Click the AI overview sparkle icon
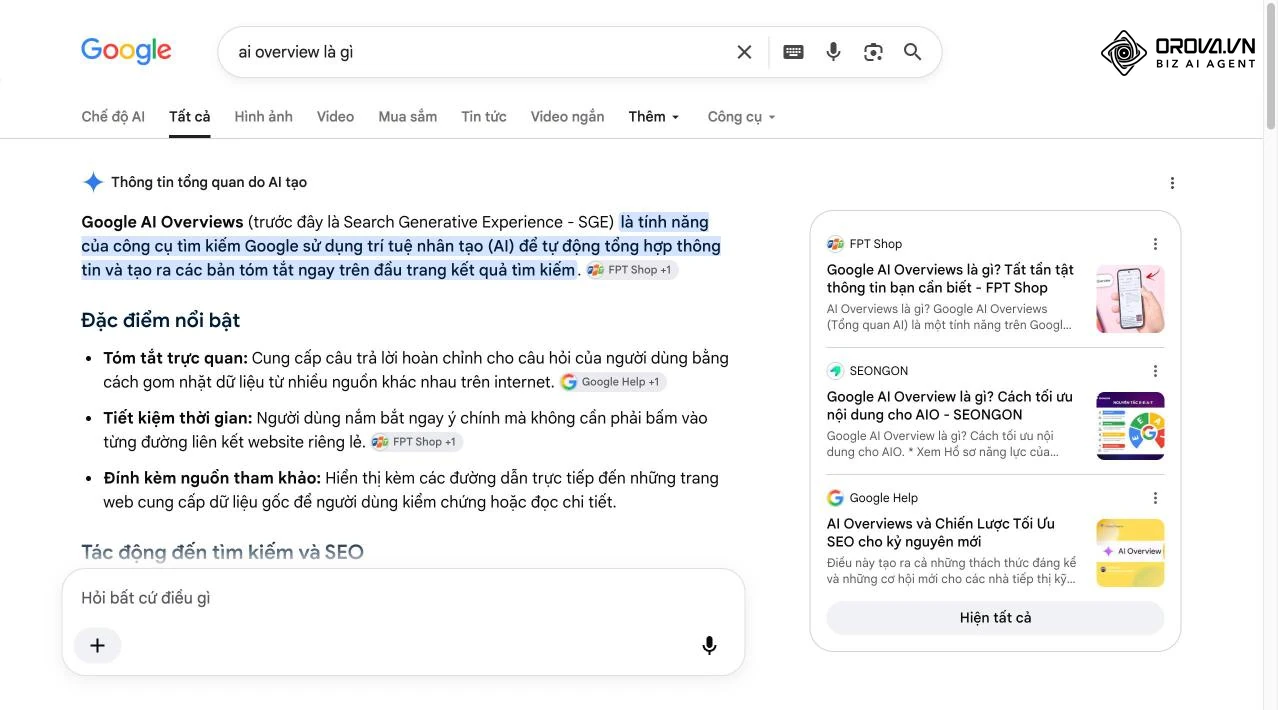The width and height of the screenshot is (1278, 710). 93,182
